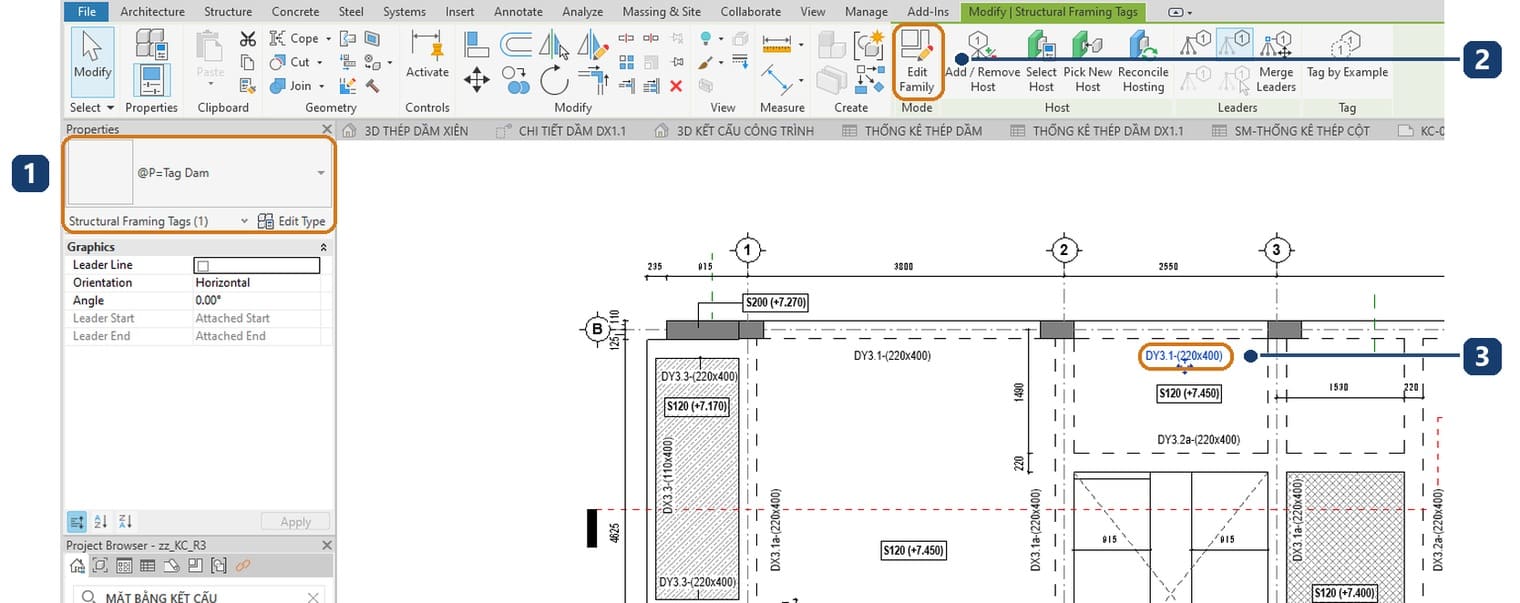Screen dimensions: 1520x603
Task: Open the Cope dropdown arrow
Action: [x=329, y=39]
